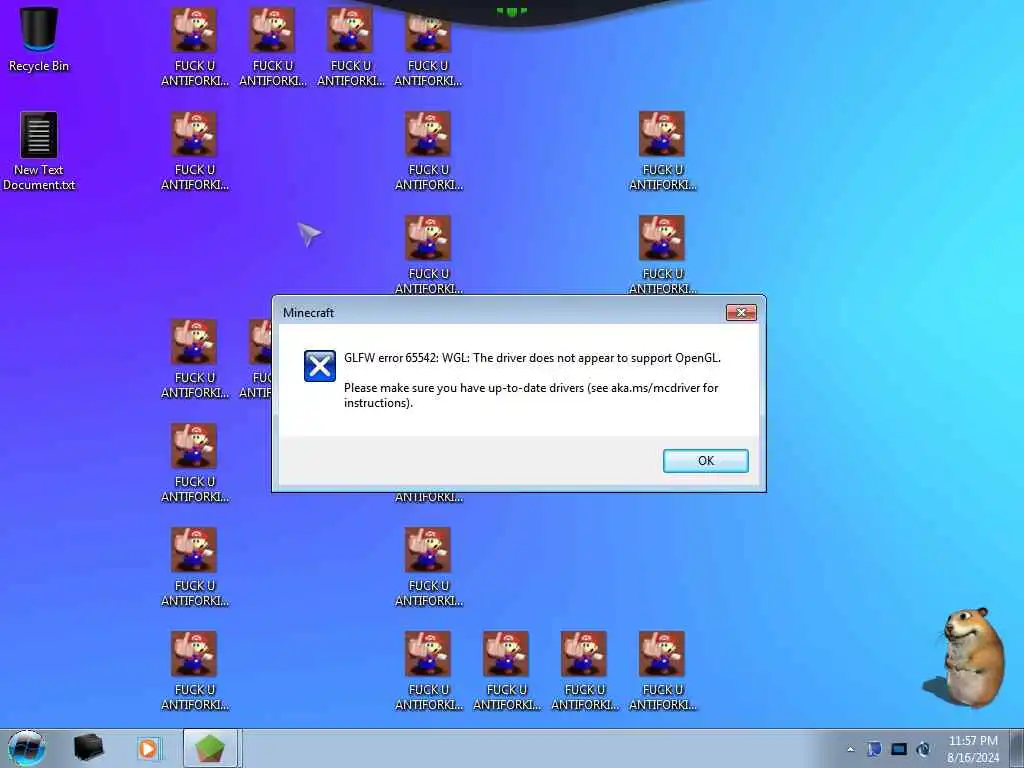Select New Text Document.txt on the desktop

pyautogui.click(x=39, y=152)
